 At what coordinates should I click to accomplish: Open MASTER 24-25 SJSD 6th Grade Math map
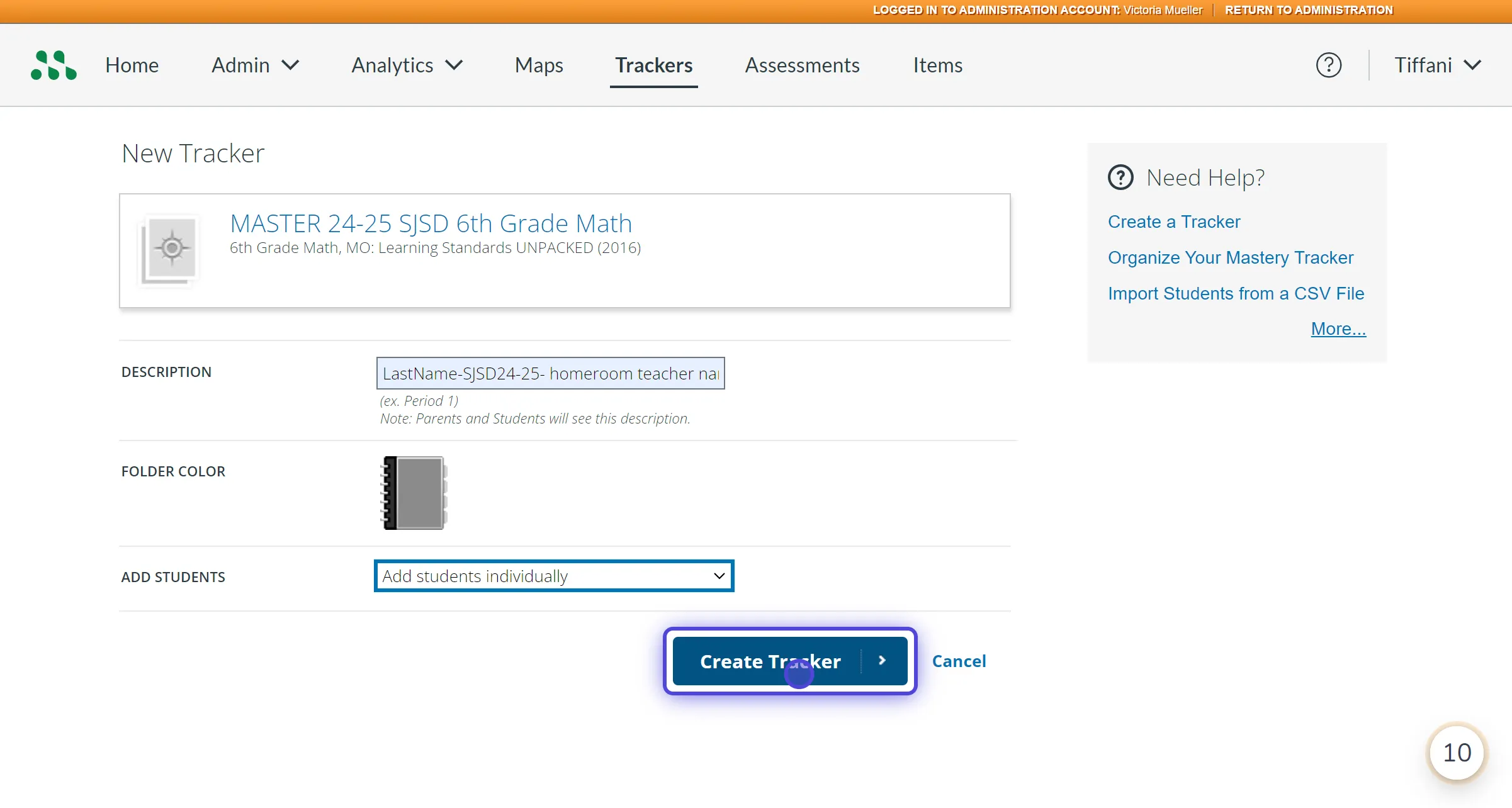pyautogui.click(x=431, y=223)
